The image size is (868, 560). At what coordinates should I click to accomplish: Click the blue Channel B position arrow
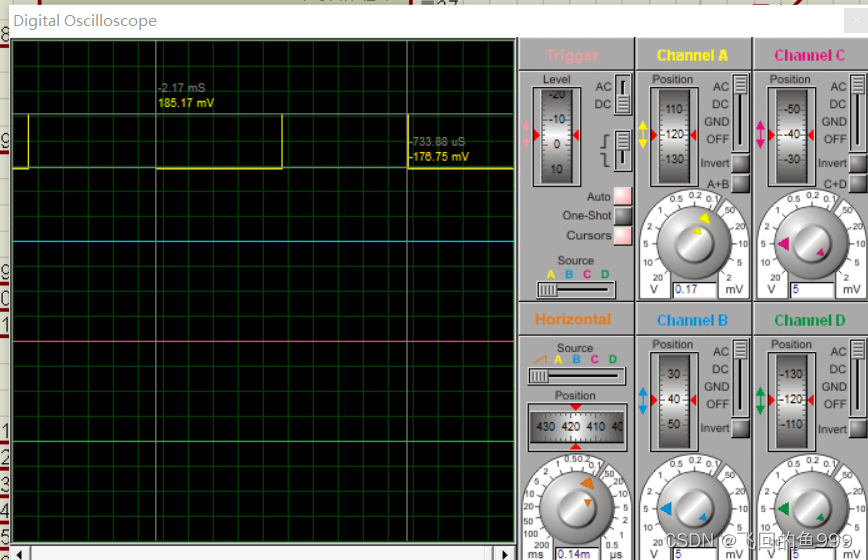point(643,400)
